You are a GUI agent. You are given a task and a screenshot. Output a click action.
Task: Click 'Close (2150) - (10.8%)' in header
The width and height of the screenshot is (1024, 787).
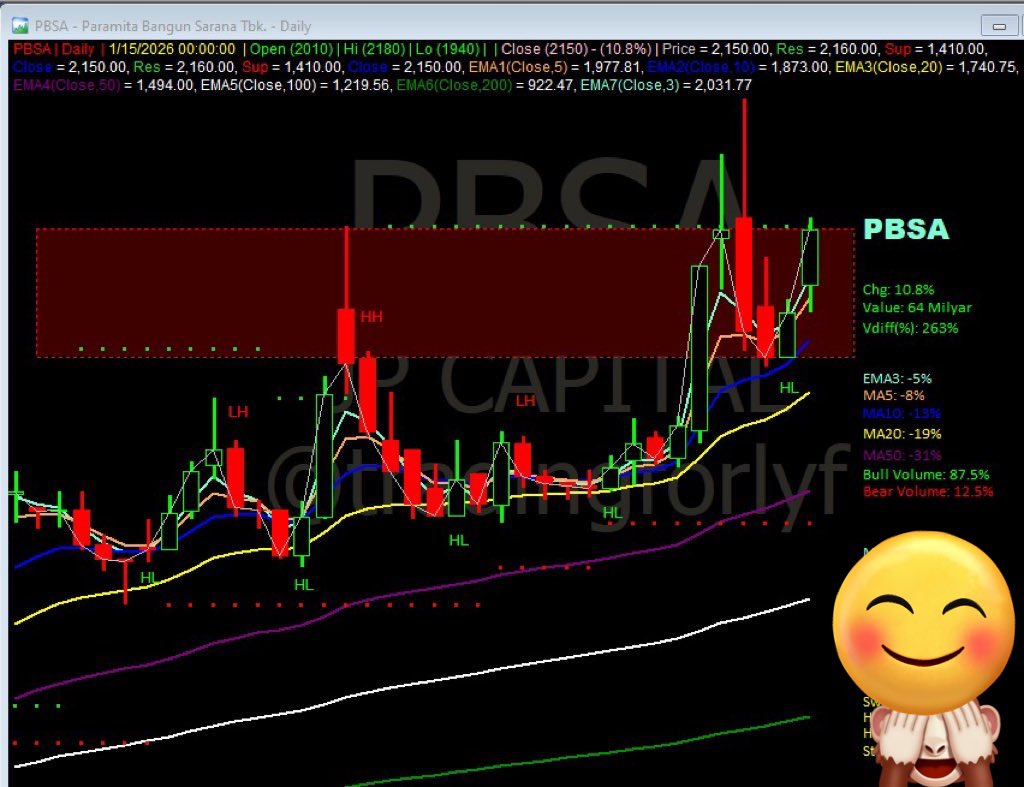click(576, 49)
